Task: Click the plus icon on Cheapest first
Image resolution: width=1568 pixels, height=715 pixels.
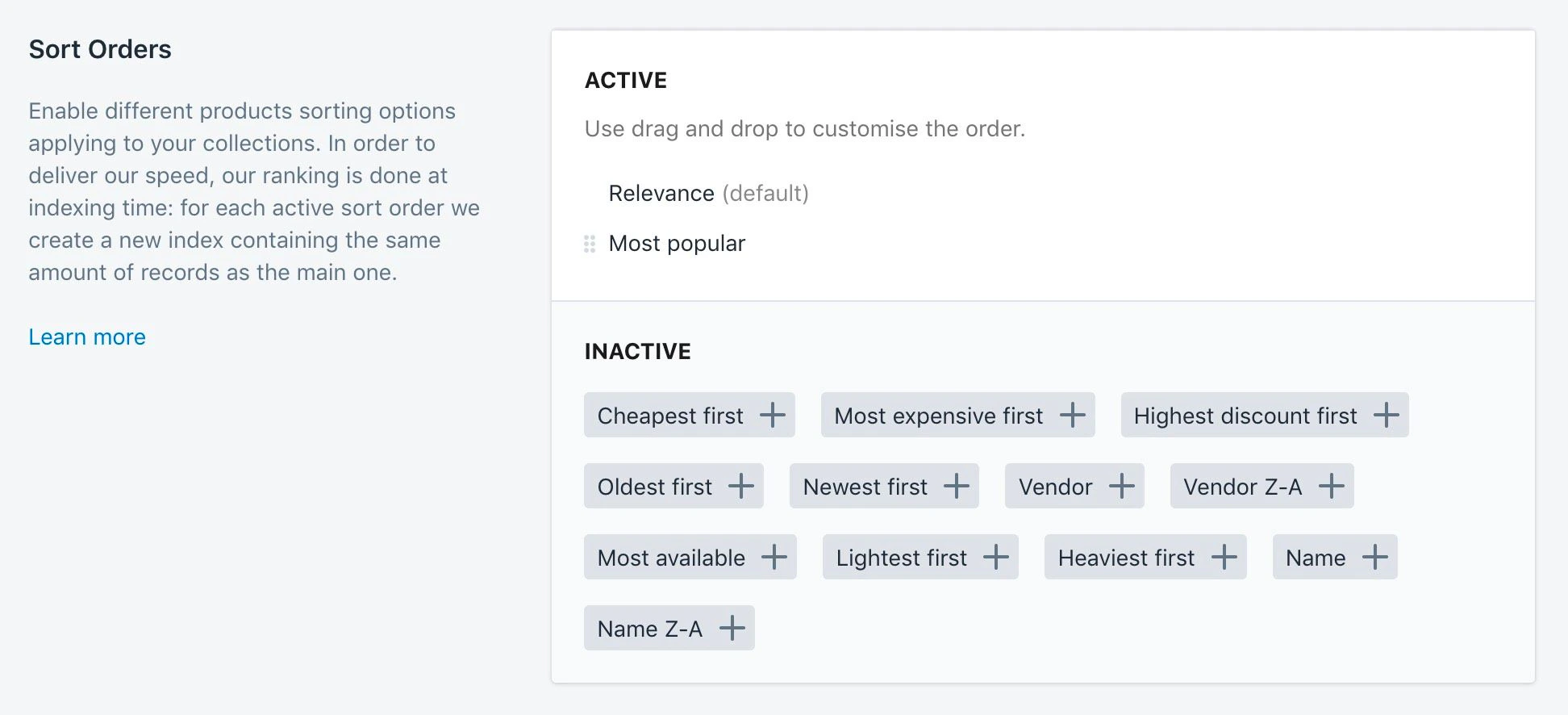Action: (x=773, y=415)
